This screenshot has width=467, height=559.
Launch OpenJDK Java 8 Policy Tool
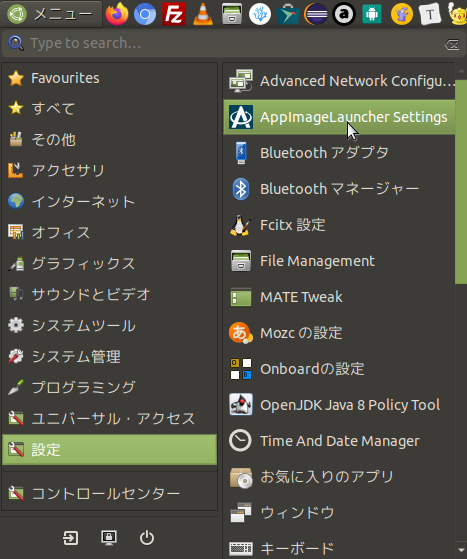(x=339, y=405)
